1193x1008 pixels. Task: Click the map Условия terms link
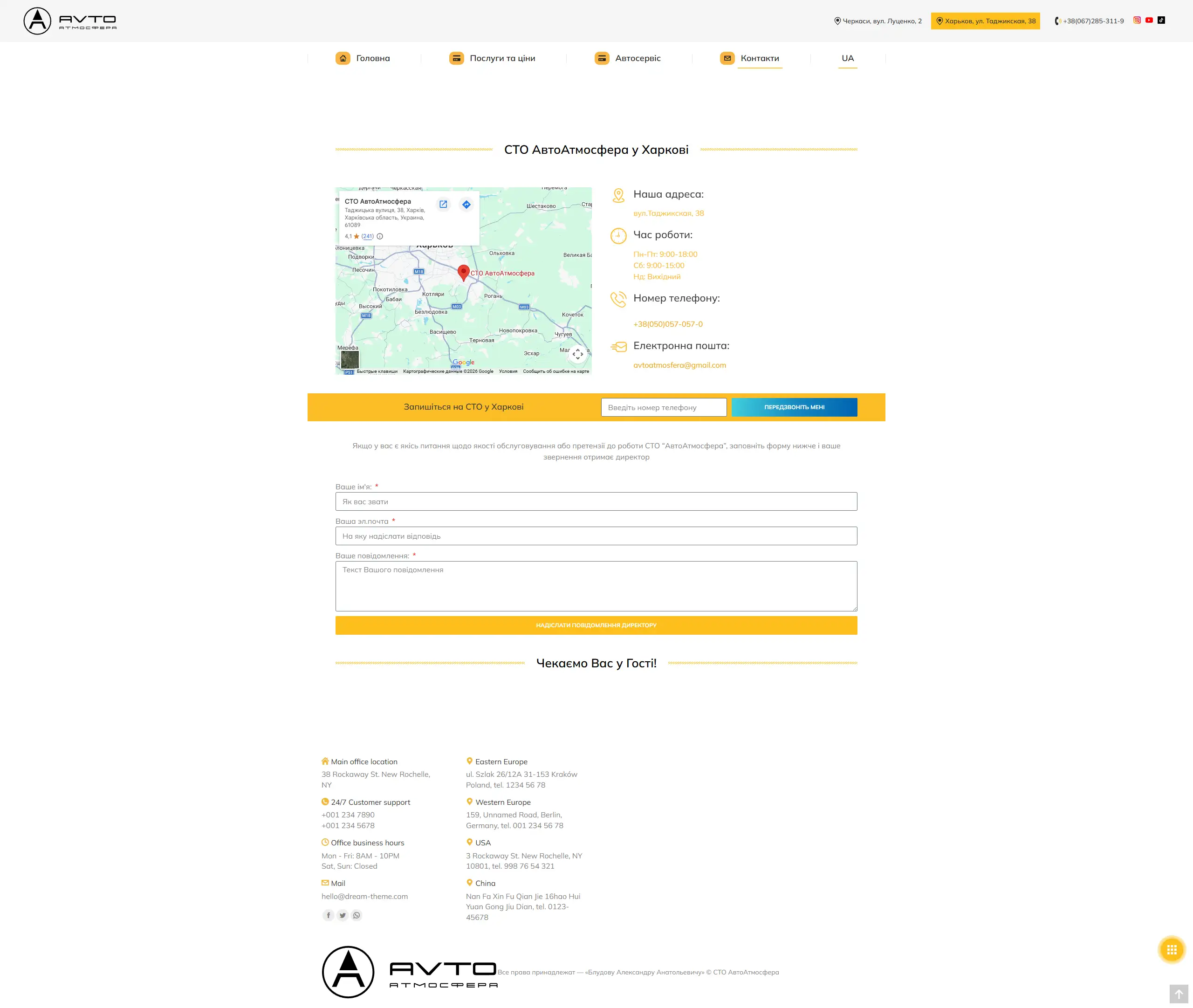508,371
